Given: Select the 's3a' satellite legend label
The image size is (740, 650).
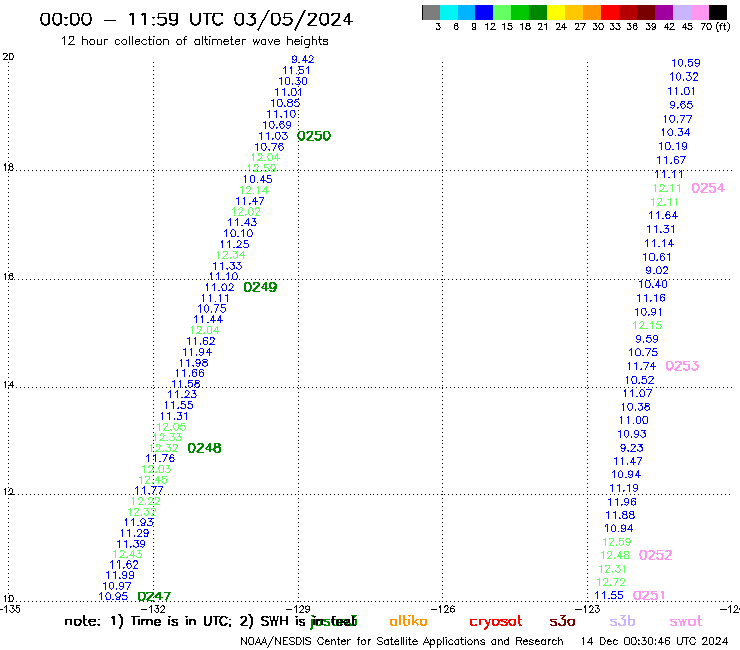Looking at the screenshot, I should coord(562,621).
